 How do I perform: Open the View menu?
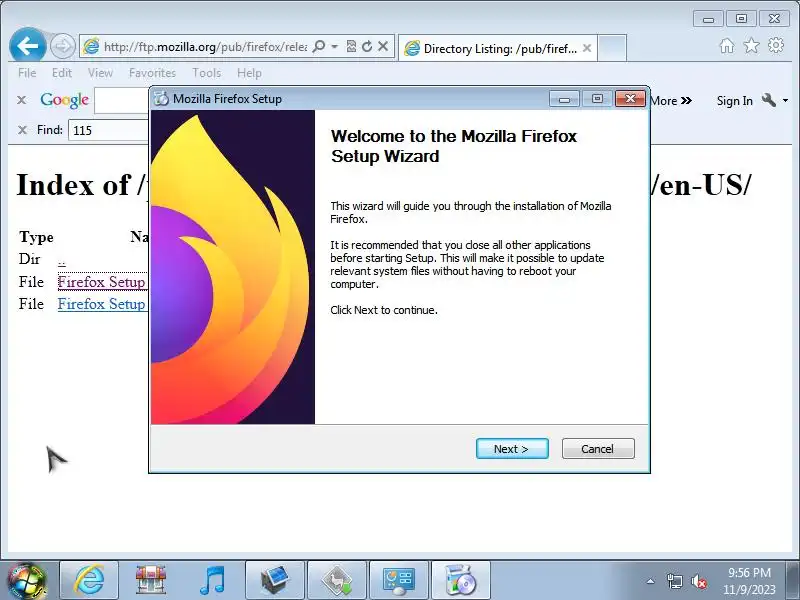(x=100, y=73)
